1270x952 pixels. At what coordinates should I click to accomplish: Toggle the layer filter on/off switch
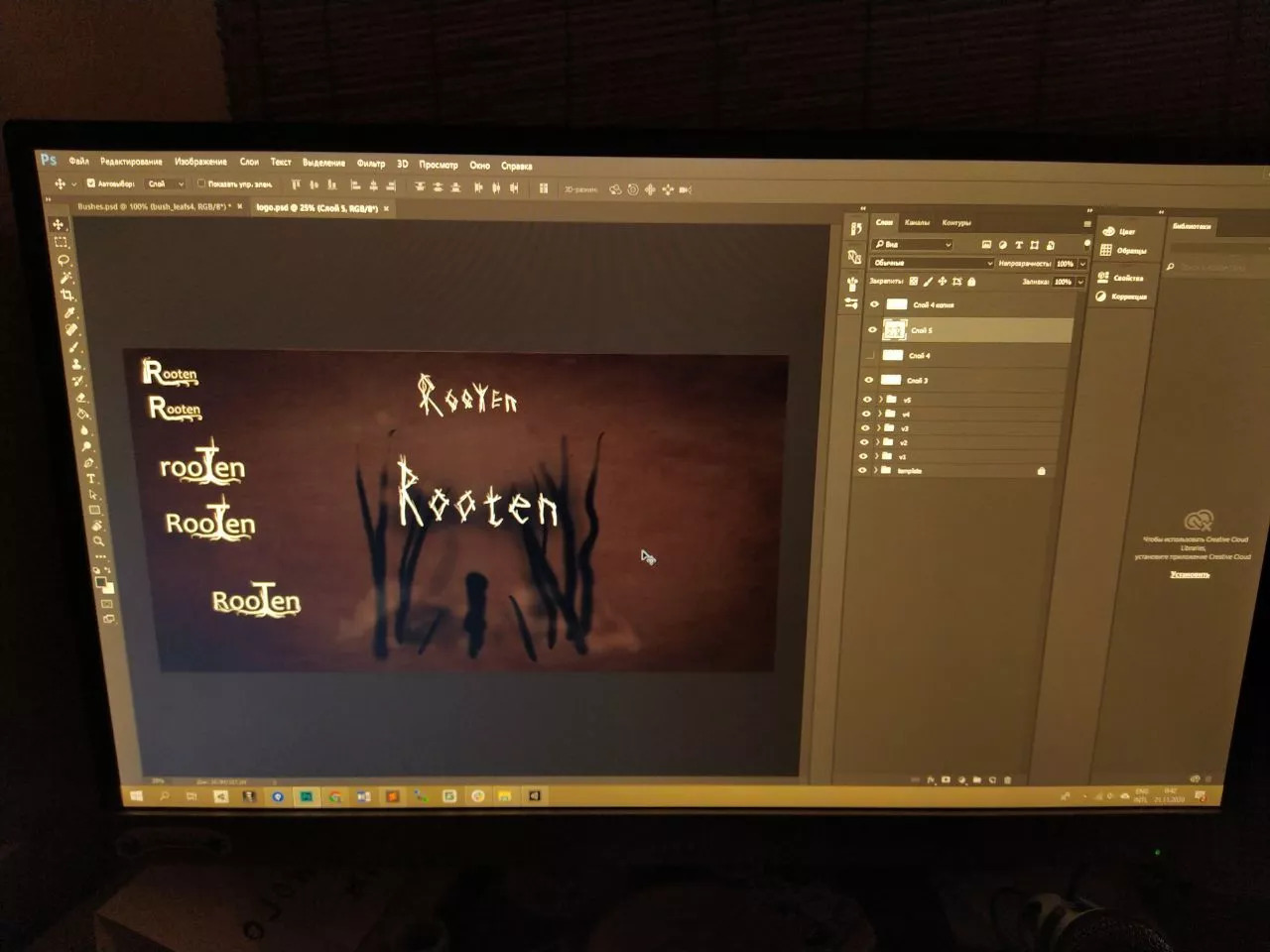pos(1087,244)
